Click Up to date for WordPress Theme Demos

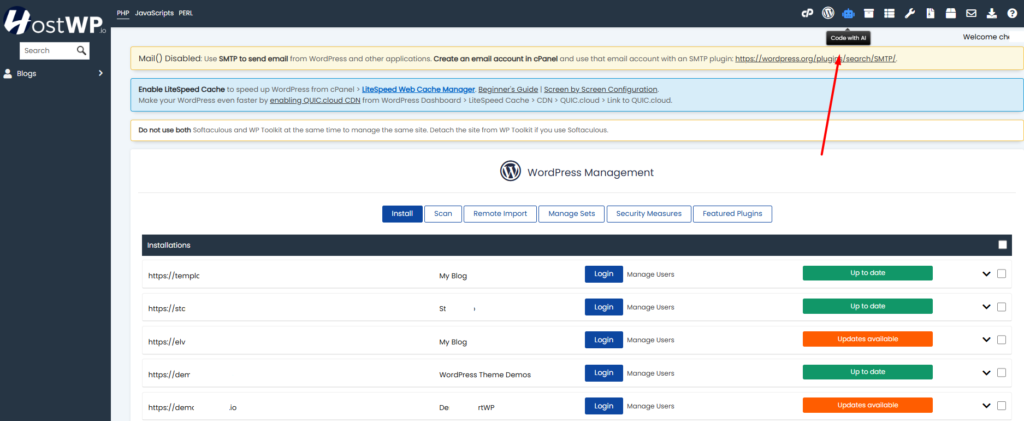point(867,371)
